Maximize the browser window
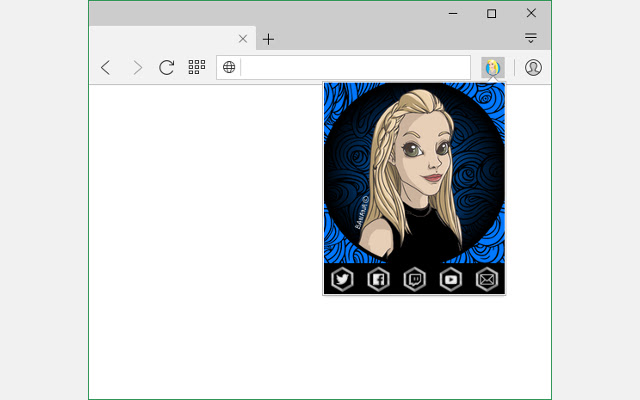 point(491,13)
